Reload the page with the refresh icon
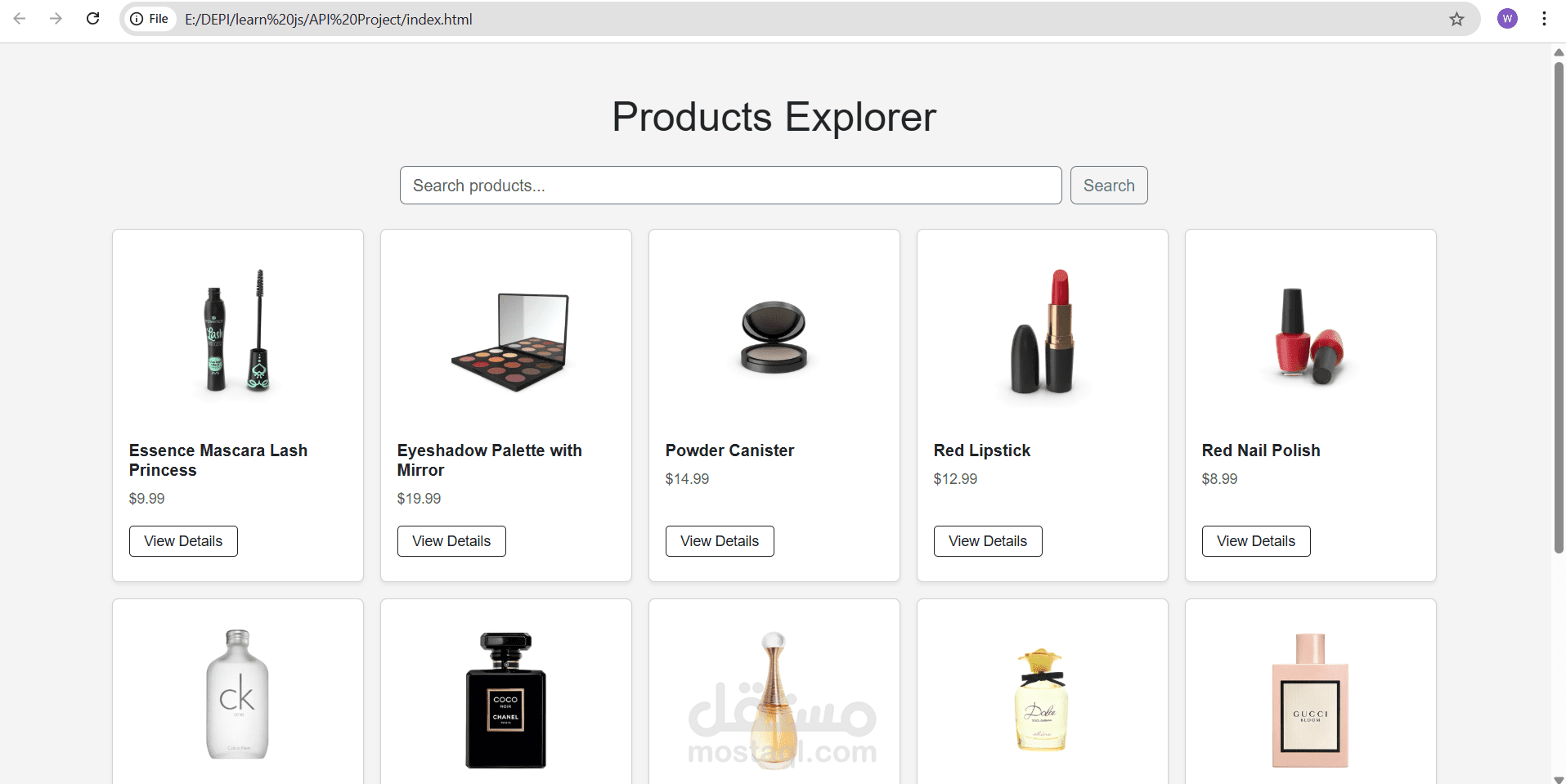The image size is (1566, 784). [x=93, y=19]
